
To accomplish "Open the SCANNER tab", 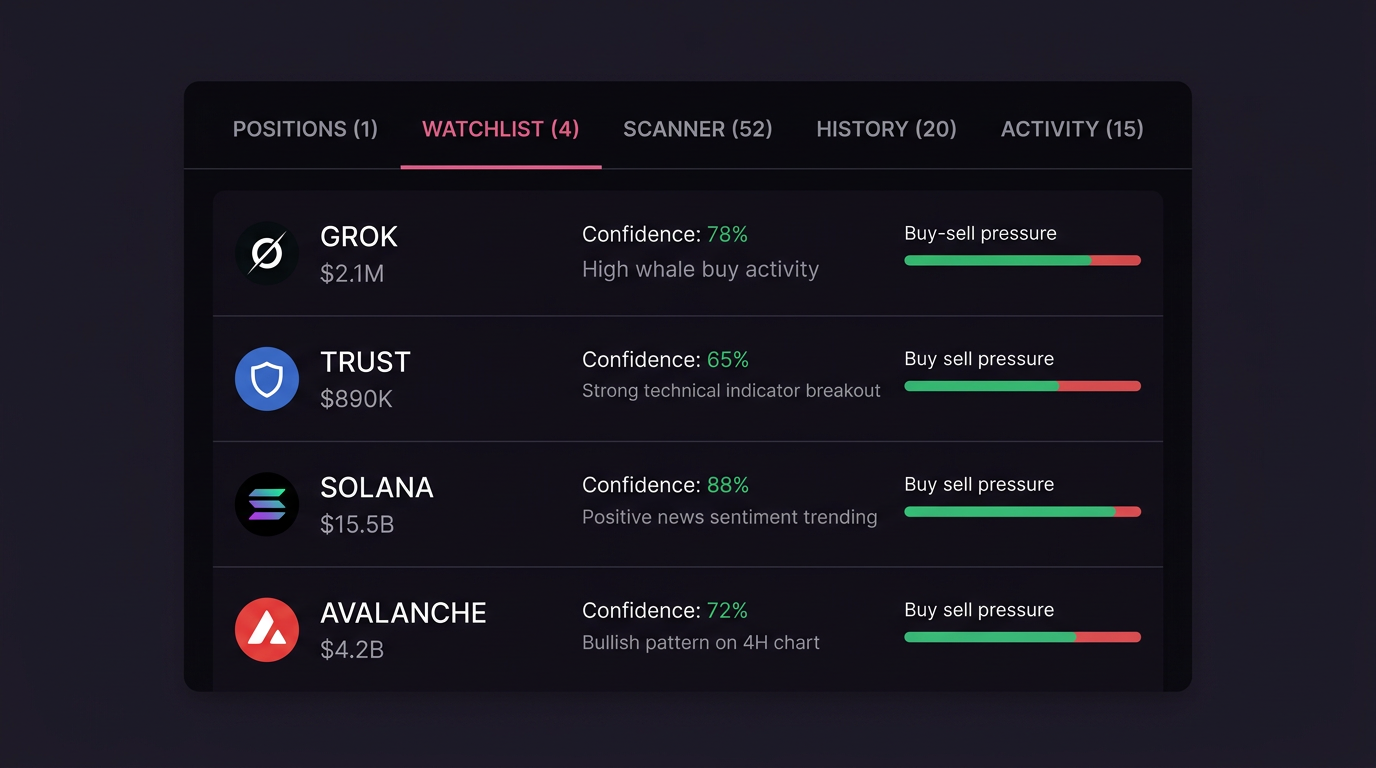I will tap(698, 129).
